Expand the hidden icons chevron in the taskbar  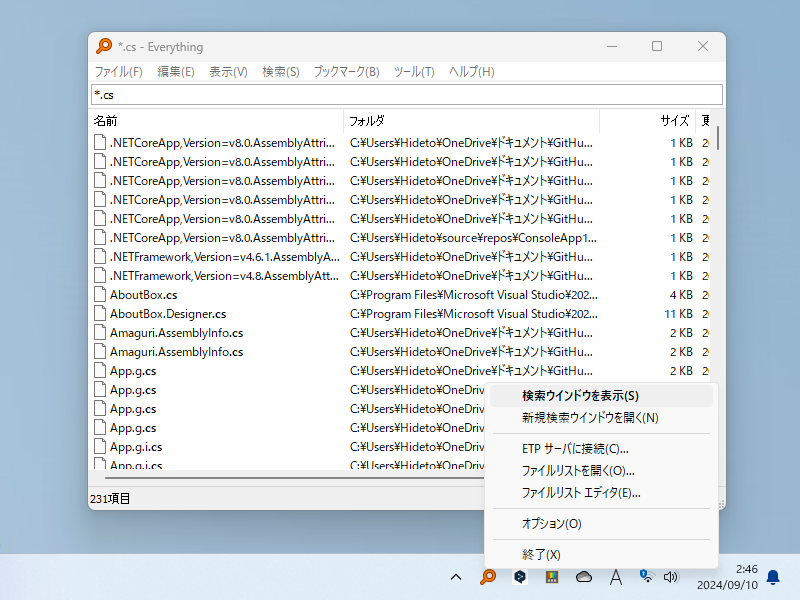click(456, 577)
